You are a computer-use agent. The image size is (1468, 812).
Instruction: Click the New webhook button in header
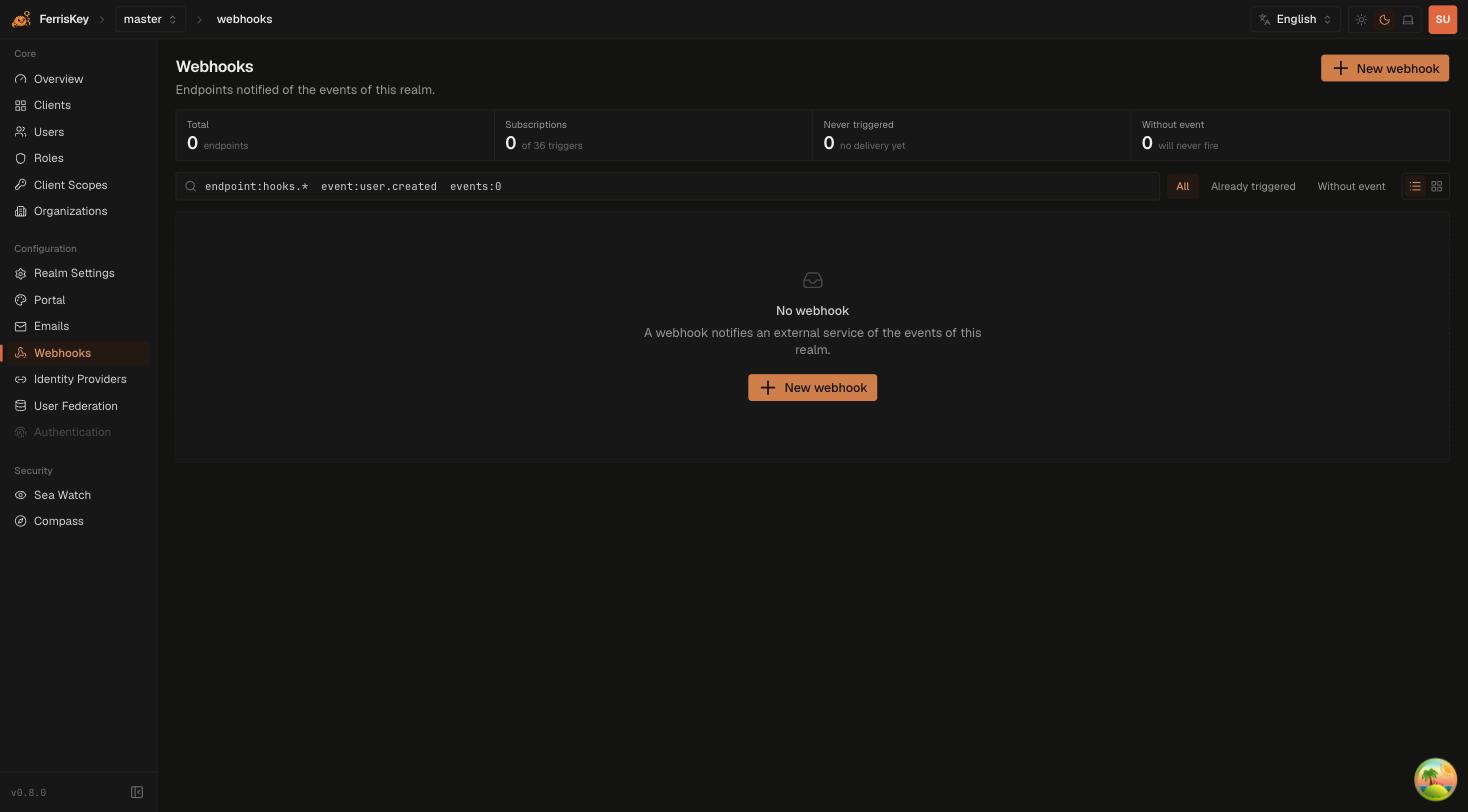pyautogui.click(x=1385, y=68)
